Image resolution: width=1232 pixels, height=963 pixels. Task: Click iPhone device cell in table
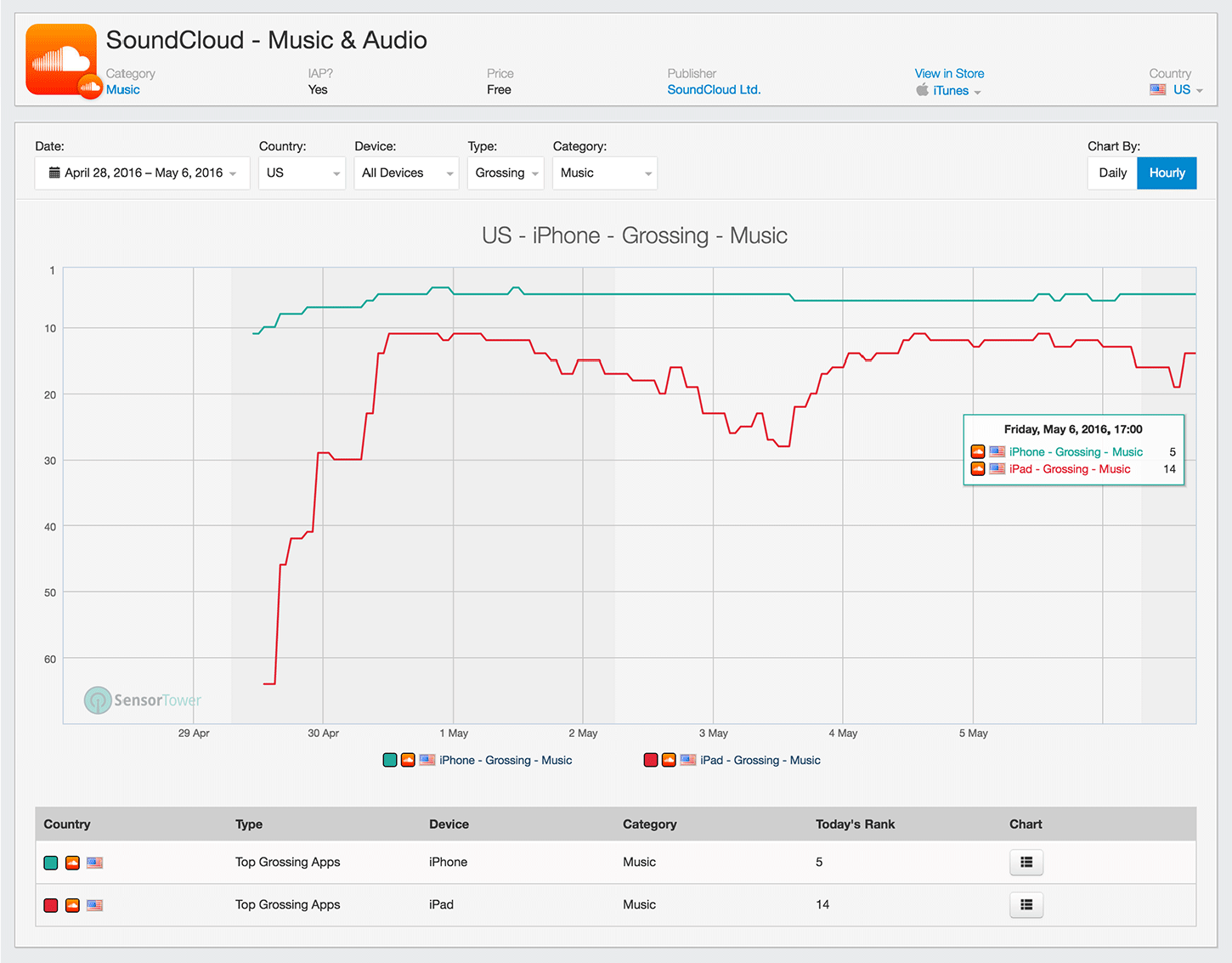[449, 862]
